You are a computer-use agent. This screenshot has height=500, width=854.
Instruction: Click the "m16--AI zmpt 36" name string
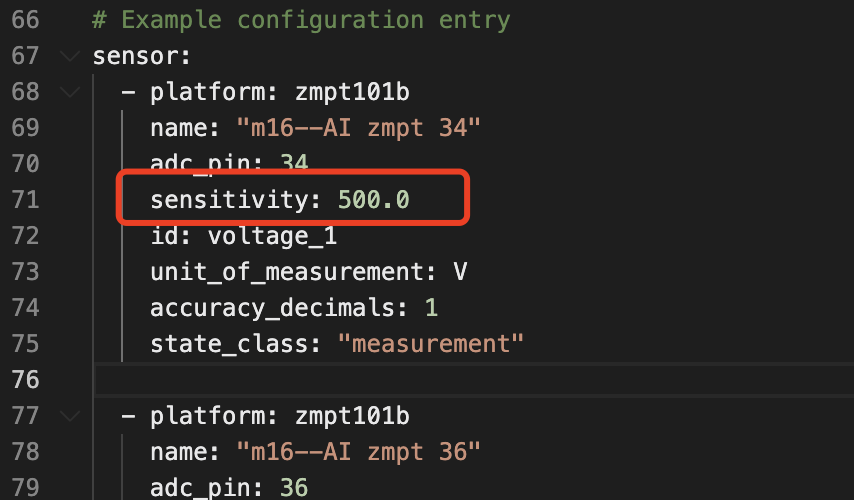359,452
